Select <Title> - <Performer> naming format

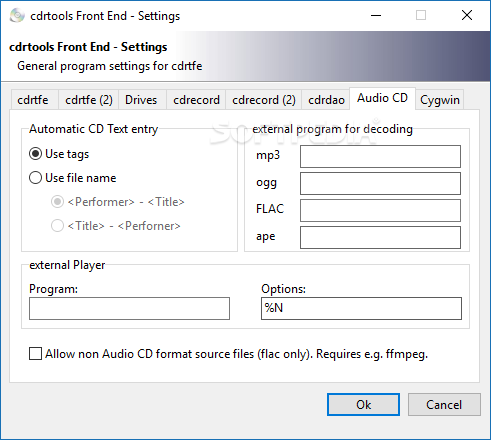click(x=116, y=226)
